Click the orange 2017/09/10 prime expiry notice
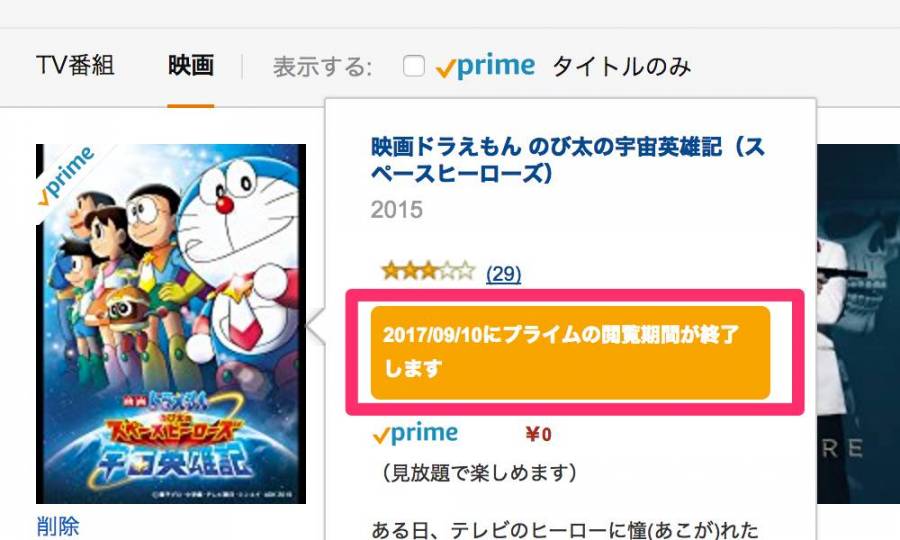This screenshot has width=900, height=540. pos(570,352)
